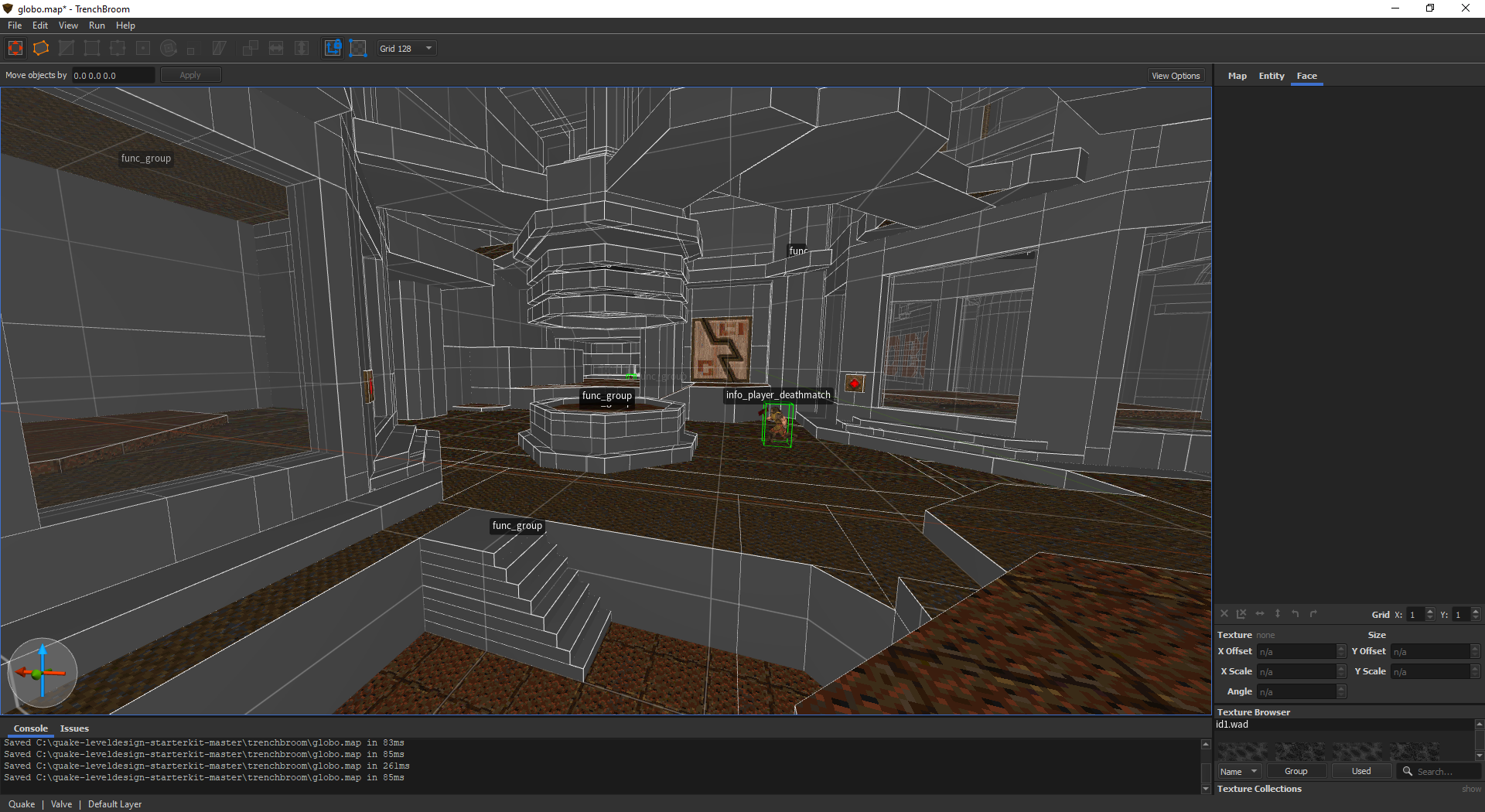Viewport: 1485px width, 812px height.
Task: Click the X Scale field
Action: [1301, 672]
